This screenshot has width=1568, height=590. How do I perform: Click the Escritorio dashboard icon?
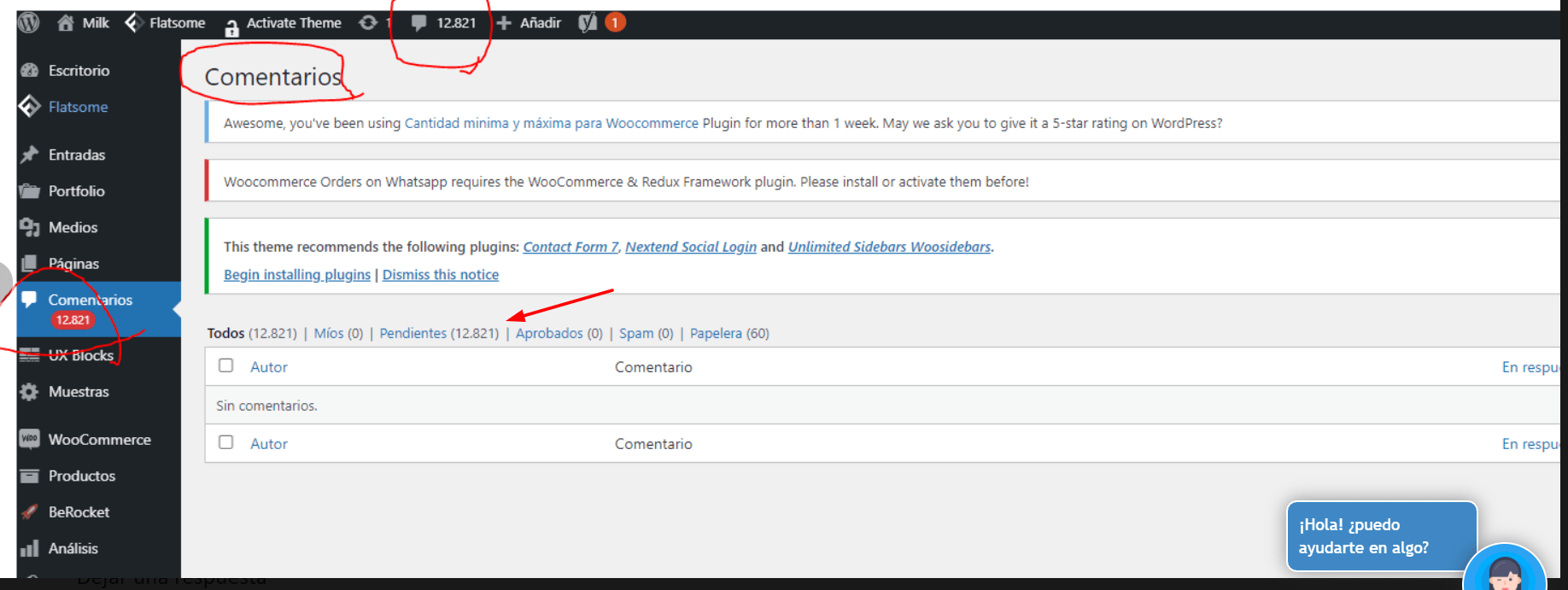pyautogui.click(x=30, y=71)
